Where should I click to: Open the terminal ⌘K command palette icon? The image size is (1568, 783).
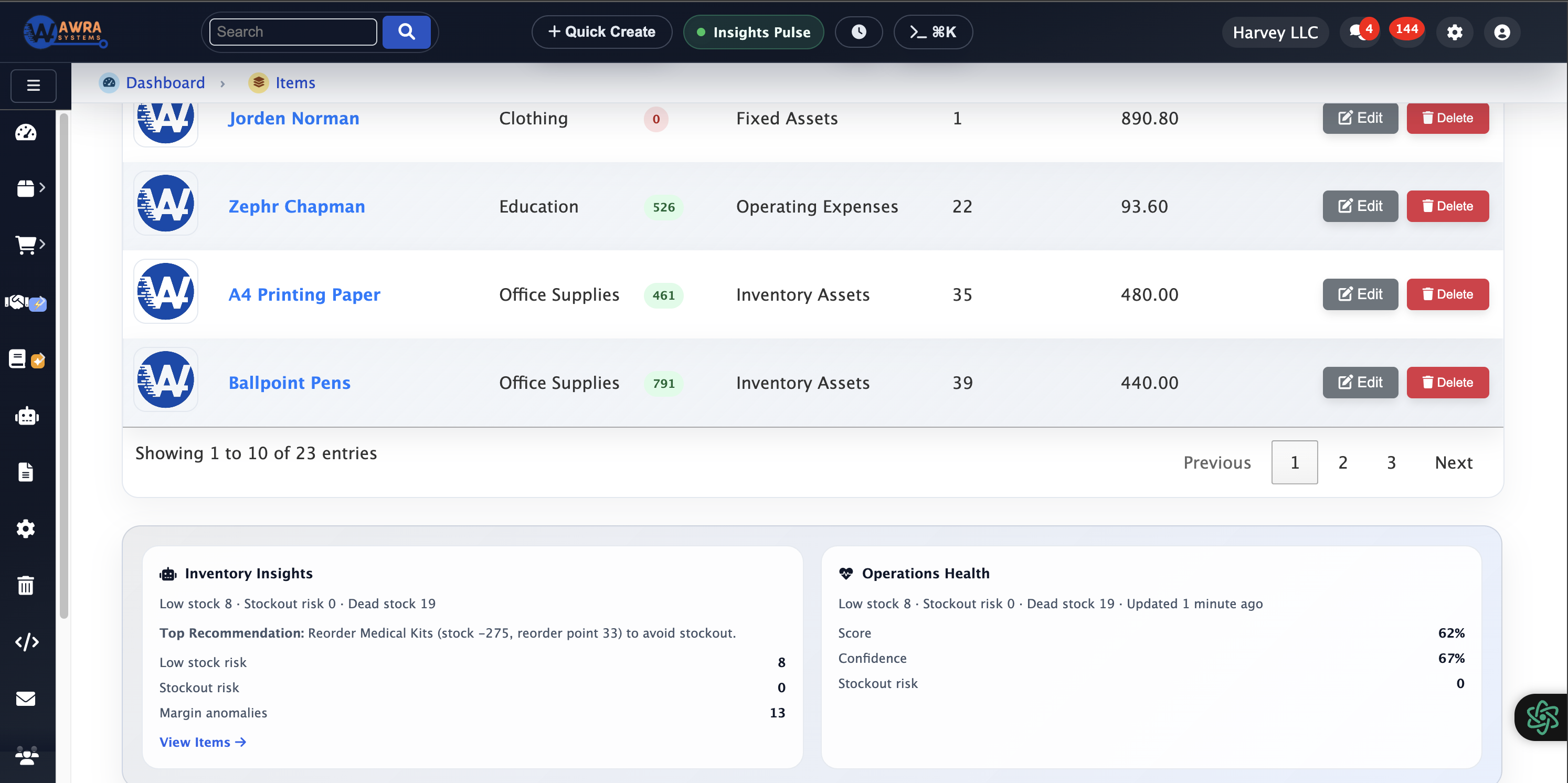point(933,31)
